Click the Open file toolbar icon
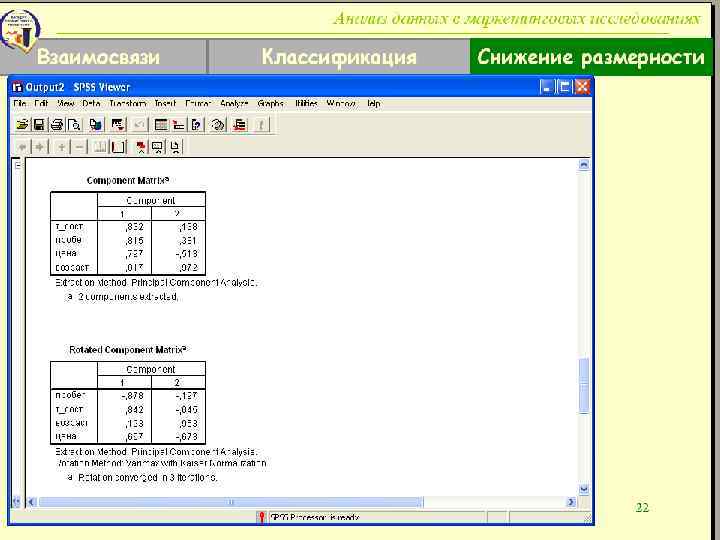 pyautogui.click(x=22, y=124)
